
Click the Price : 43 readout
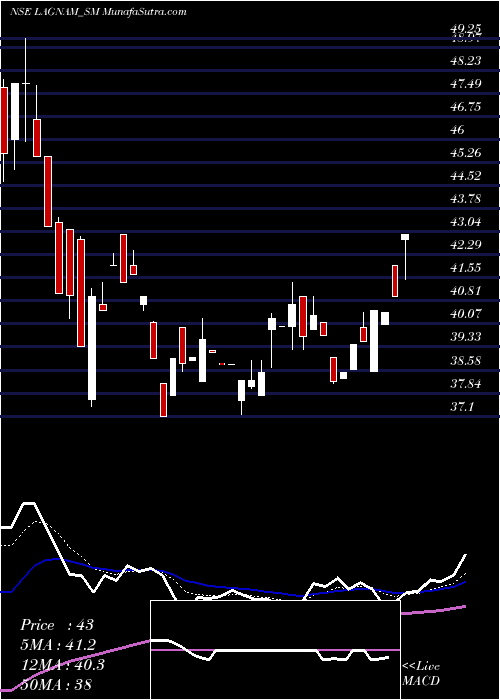pyautogui.click(x=57, y=625)
